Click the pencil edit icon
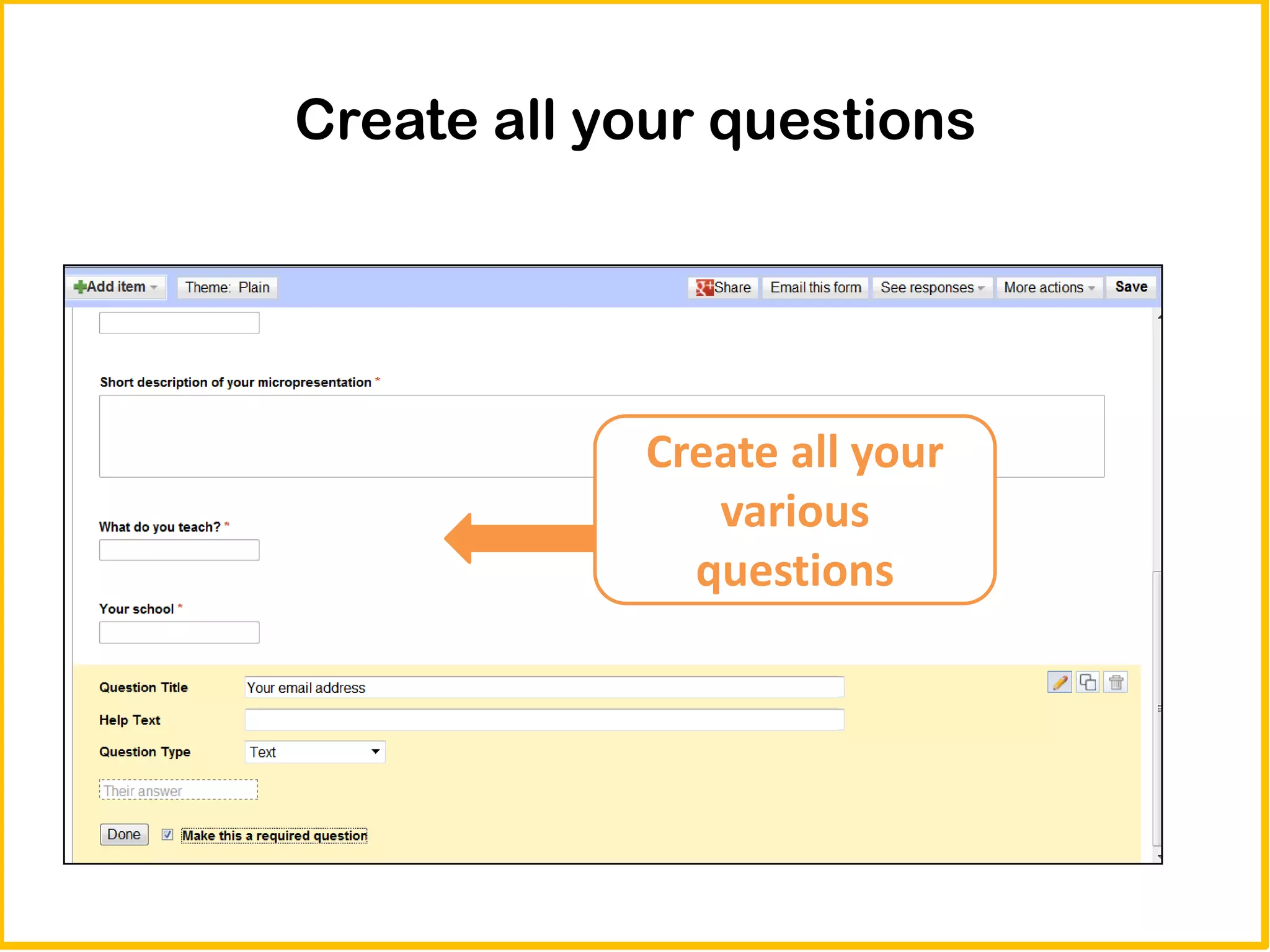The image size is (1270, 952). pos(1059,682)
